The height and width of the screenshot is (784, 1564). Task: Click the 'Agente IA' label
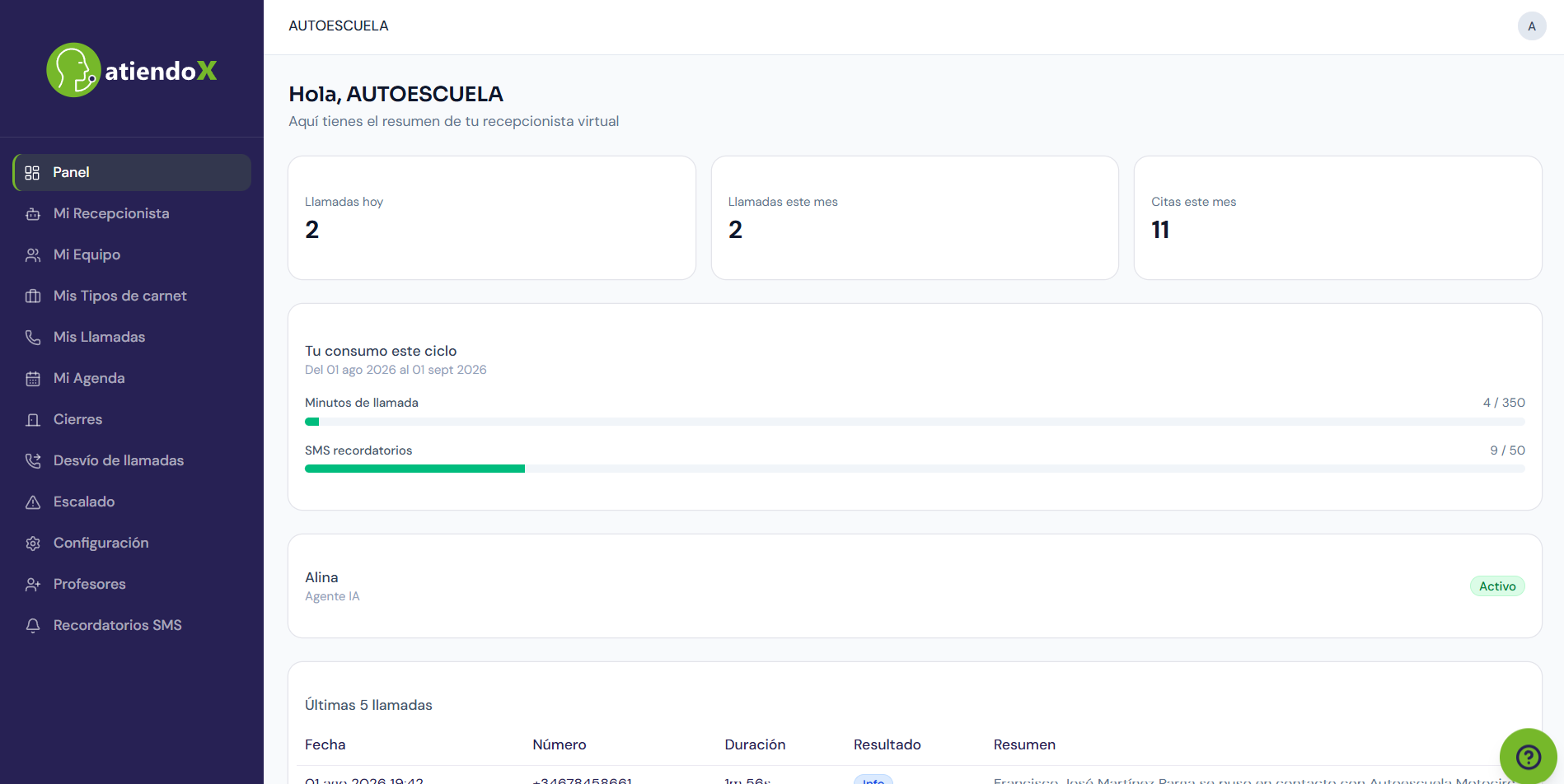point(332,596)
